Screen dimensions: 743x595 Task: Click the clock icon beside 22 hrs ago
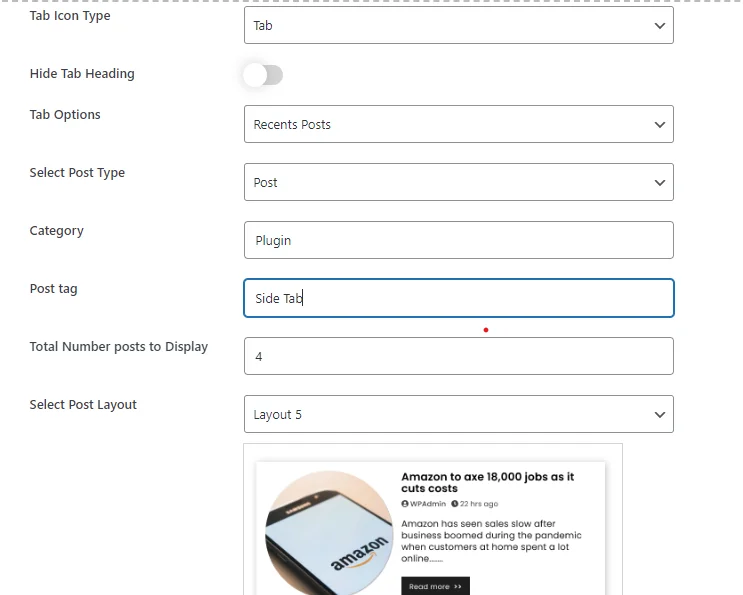[454, 504]
